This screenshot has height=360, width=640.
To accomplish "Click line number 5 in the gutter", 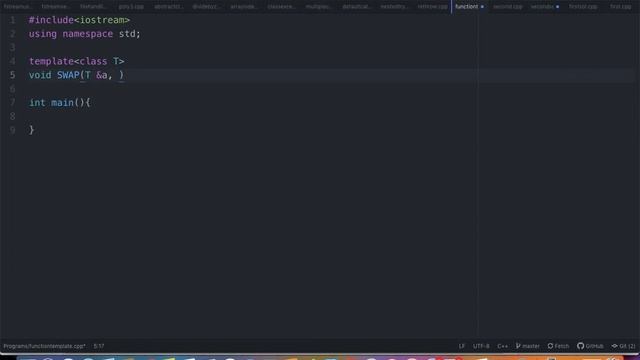I will tap(12, 75).
